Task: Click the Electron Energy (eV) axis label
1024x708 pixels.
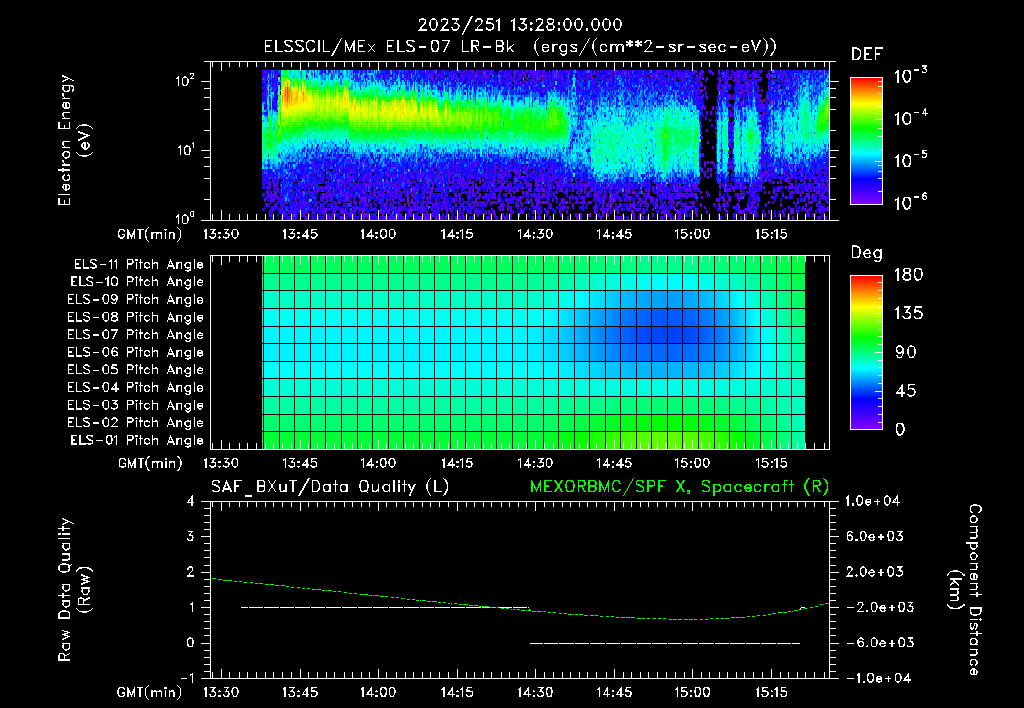Action: (74, 140)
